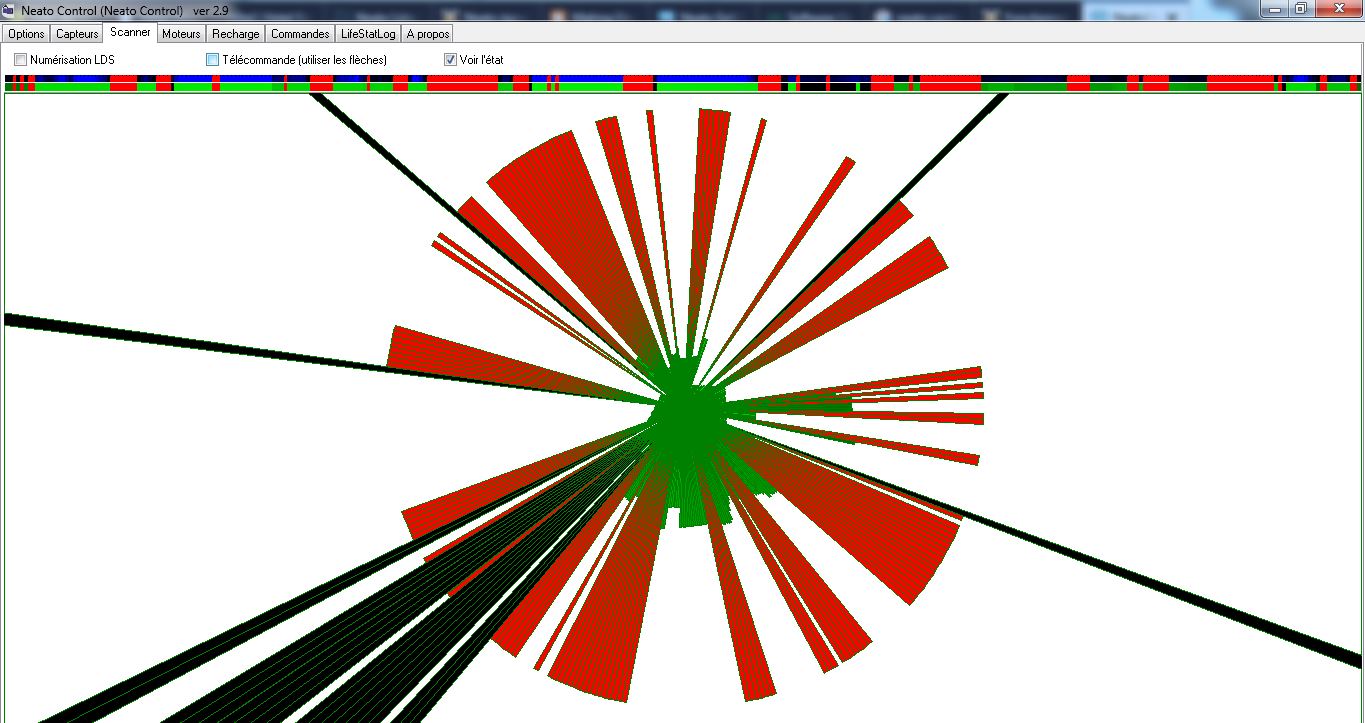Go to the Moteurs tab
This screenshot has height=723, width=1365.
pos(181,34)
